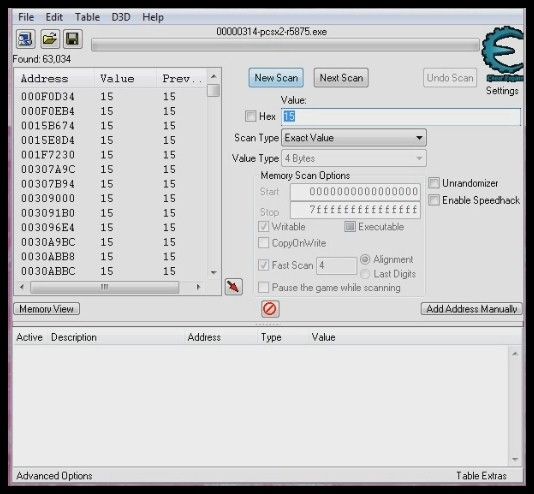Click the results list scroll-right arrow
This screenshot has width=534, height=494.
coord(199,287)
